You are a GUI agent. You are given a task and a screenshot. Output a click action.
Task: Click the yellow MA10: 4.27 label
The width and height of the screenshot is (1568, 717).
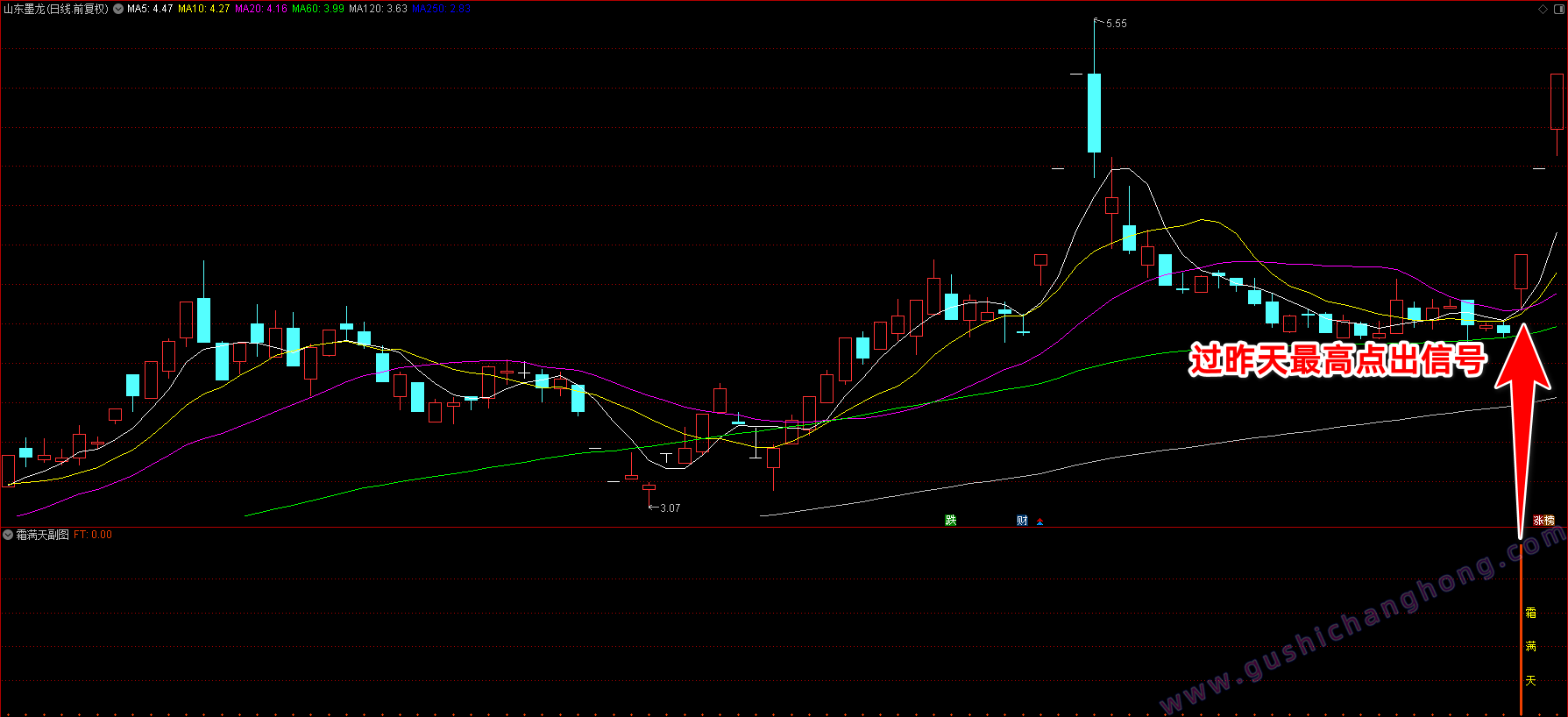[x=204, y=9]
